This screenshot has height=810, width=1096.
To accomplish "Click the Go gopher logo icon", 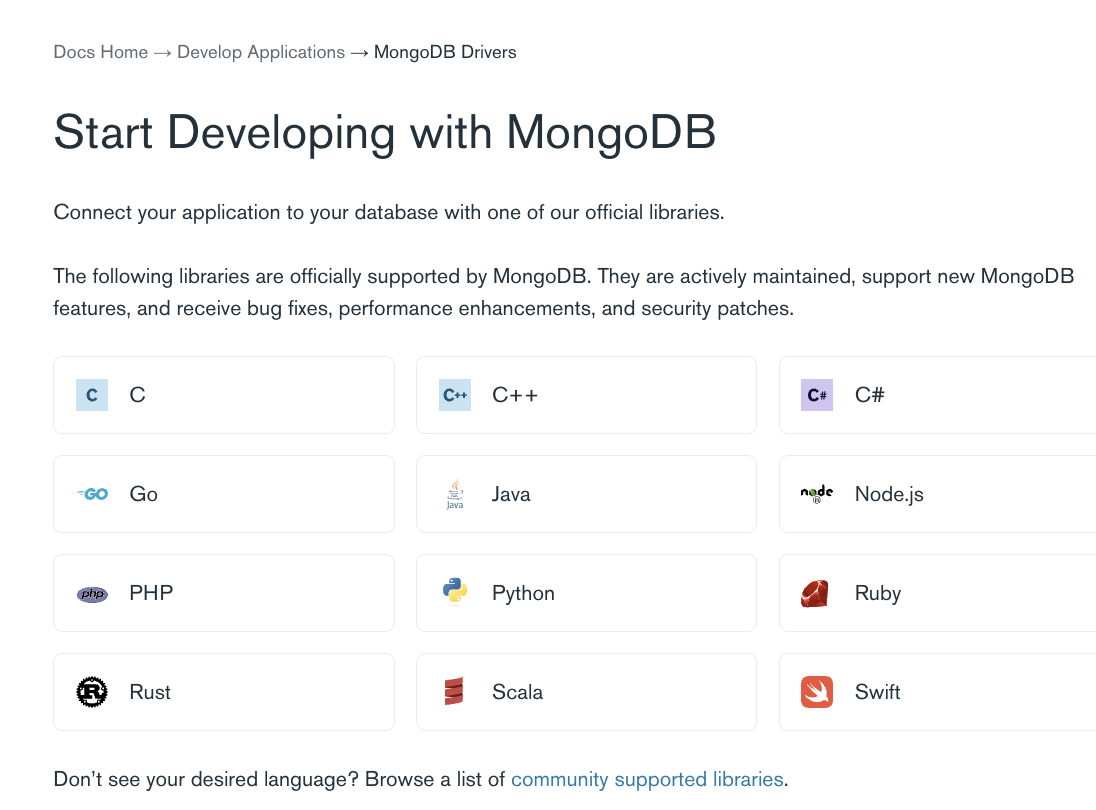I will pos(92,494).
